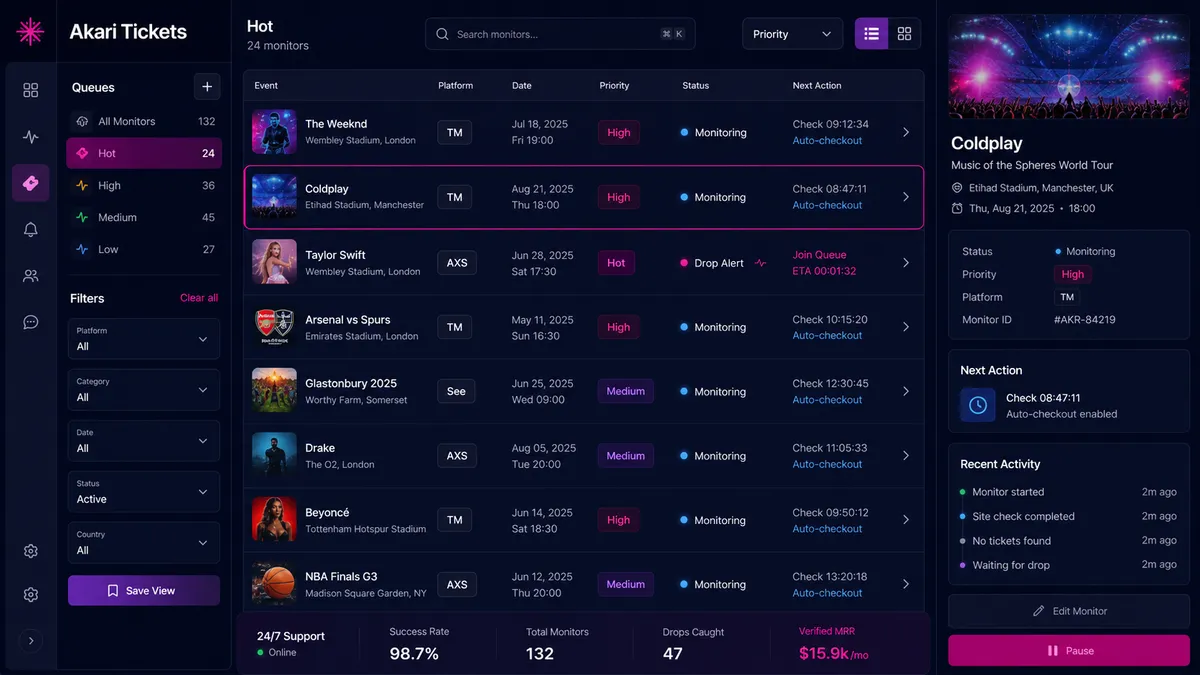Viewport: 1200px width, 675px height.
Task: Expand the Taylor Swift row chevron
Action: point(906,263)
